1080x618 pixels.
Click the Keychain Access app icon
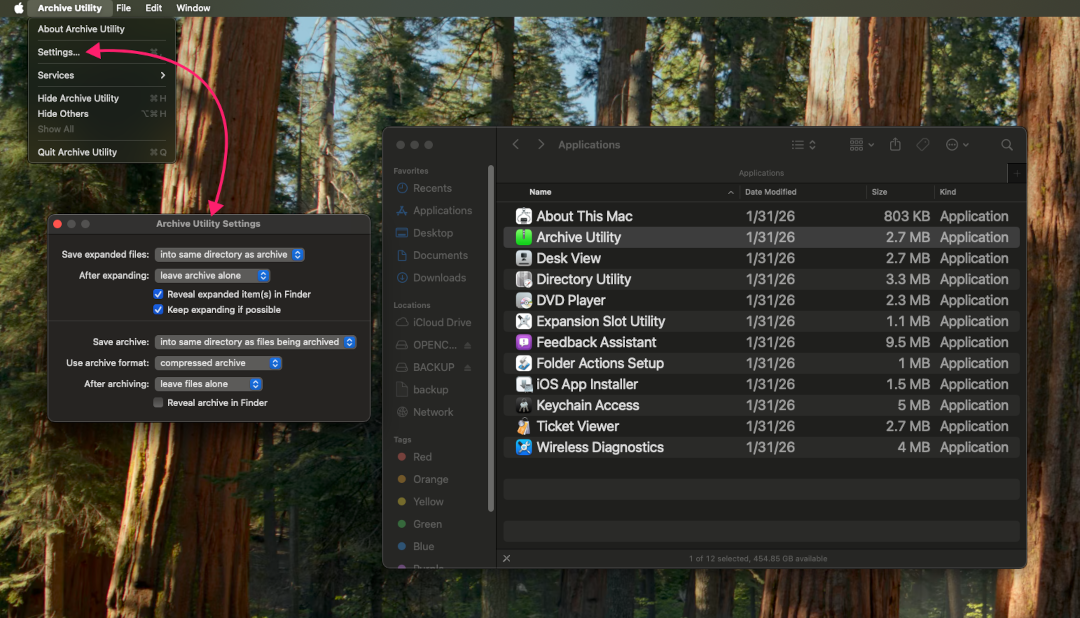[523, 405]
